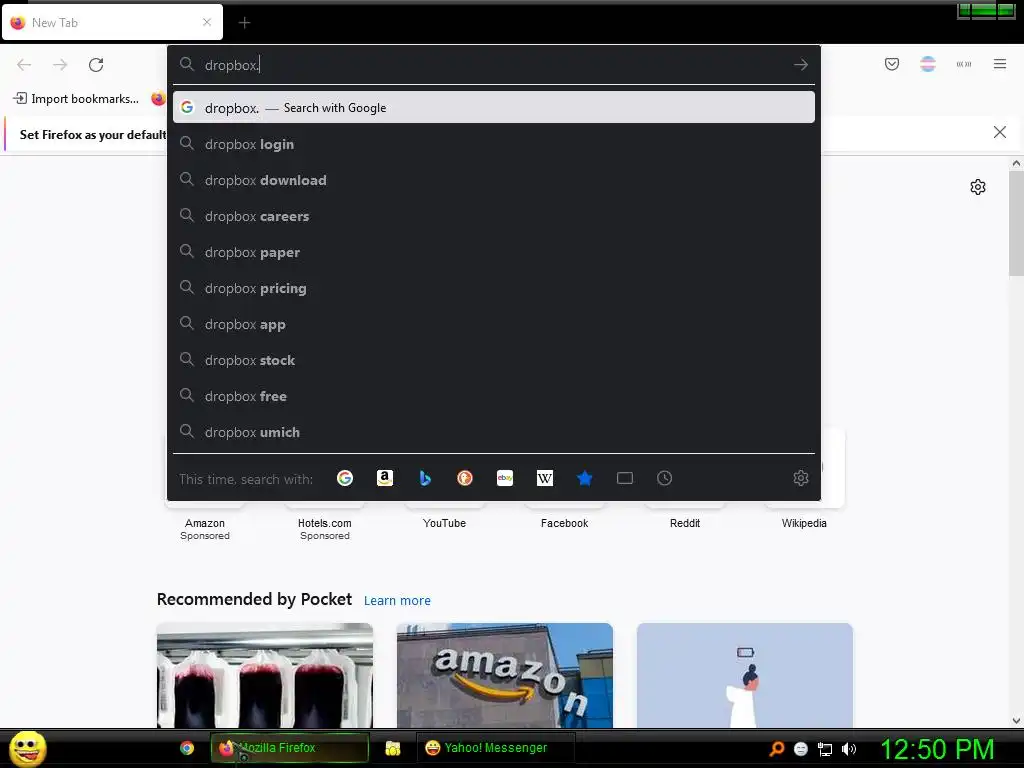
Task: Open the Firefox account avatar
Action: pyautogui.click(x=928, y=64)
